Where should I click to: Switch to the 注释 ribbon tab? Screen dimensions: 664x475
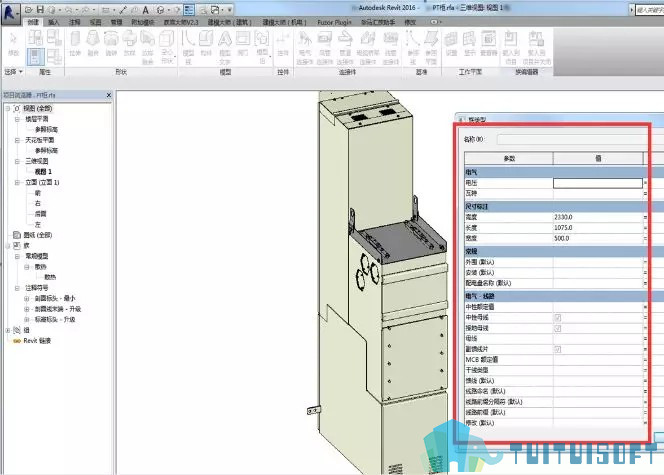75,22
